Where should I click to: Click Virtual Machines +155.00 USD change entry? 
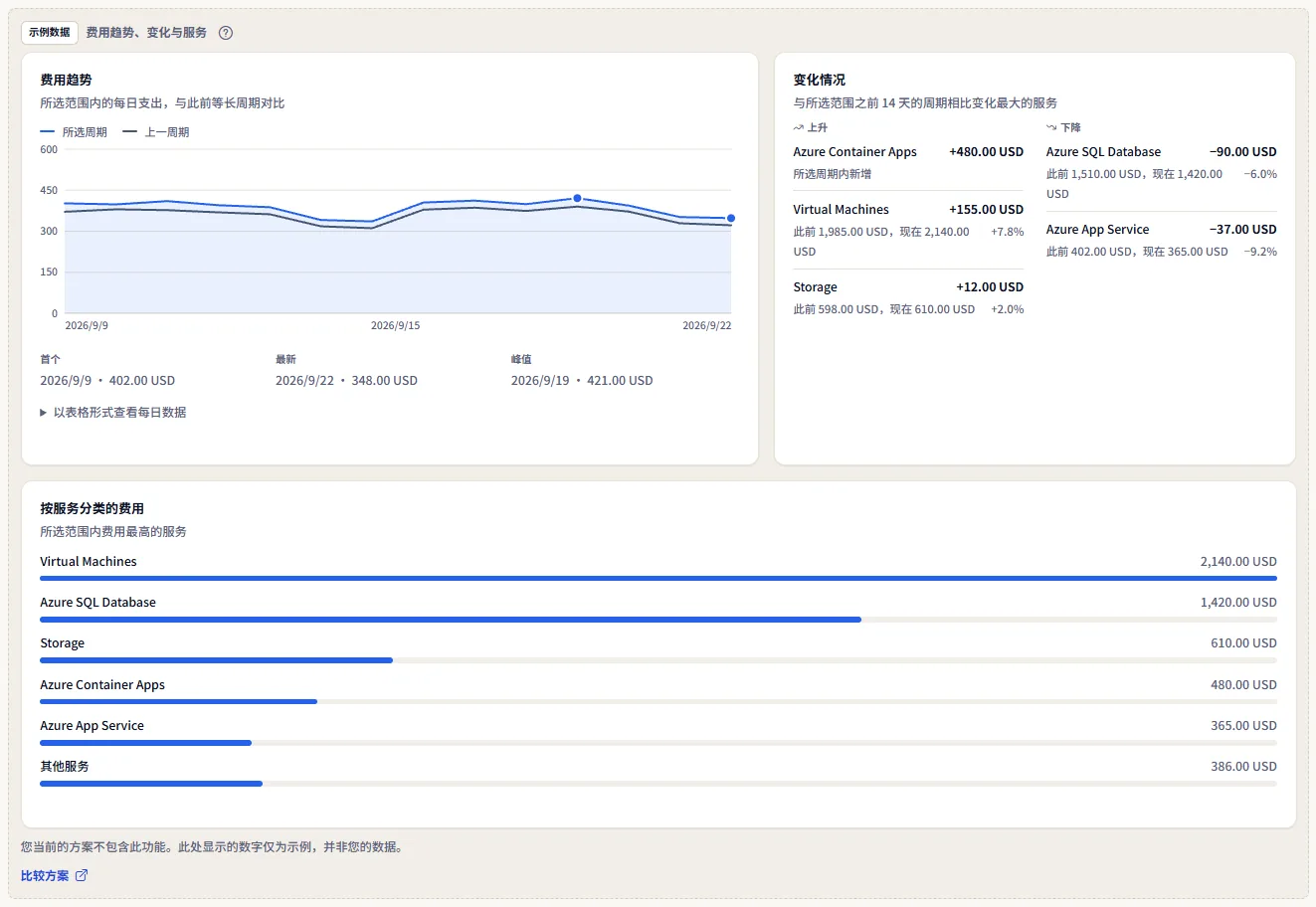908,230
